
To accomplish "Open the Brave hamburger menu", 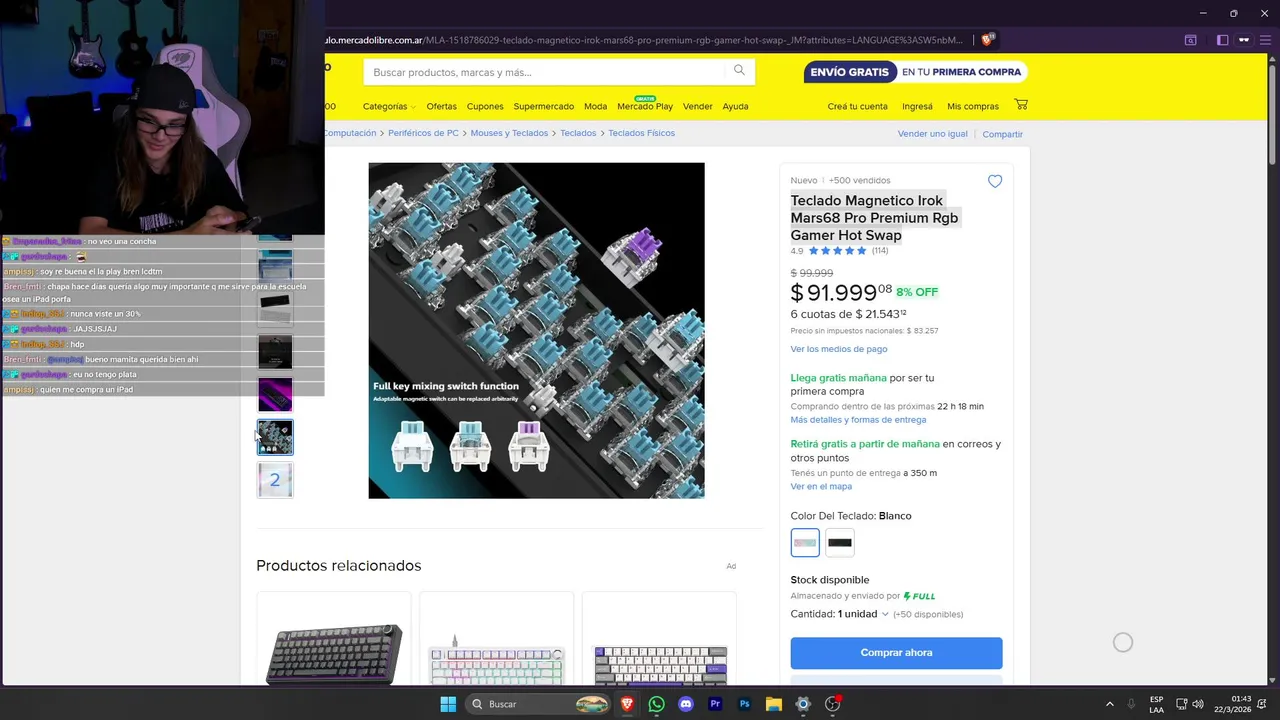I will [1265, 40].
